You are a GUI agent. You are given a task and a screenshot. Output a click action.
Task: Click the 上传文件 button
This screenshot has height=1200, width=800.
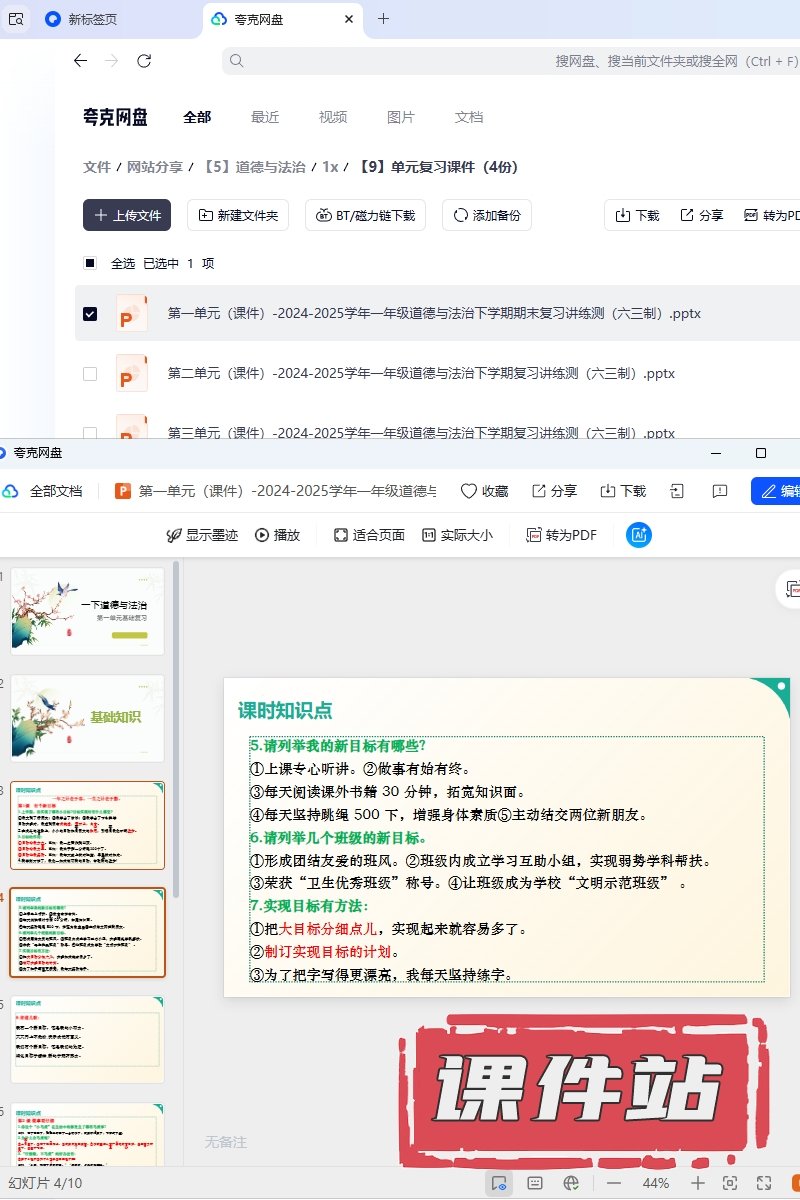pyautogui.click(x=127, y=215)
